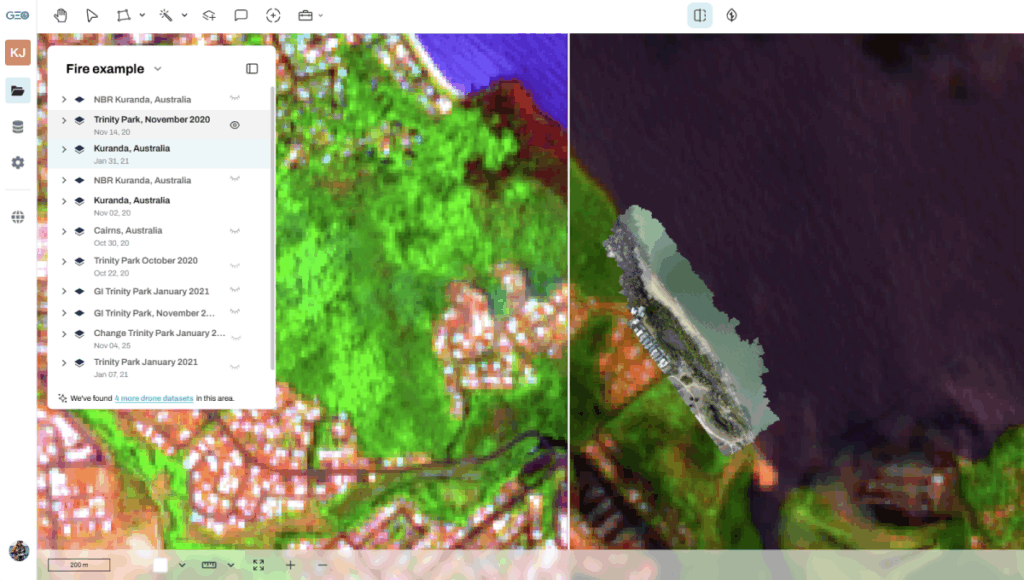The width and height of the screenshot is (1024, 580).
Task: Expand the Trinity Park October 2020 layer
Action: 64,261
